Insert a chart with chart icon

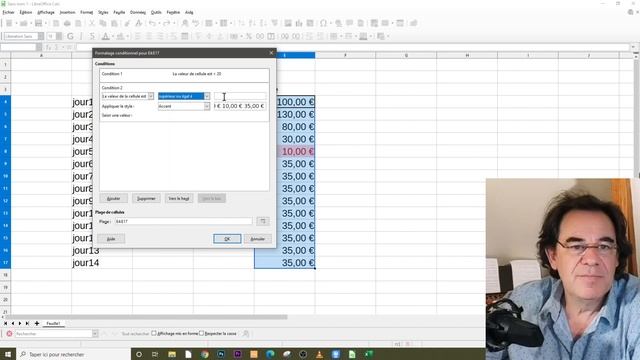point(299,23)
